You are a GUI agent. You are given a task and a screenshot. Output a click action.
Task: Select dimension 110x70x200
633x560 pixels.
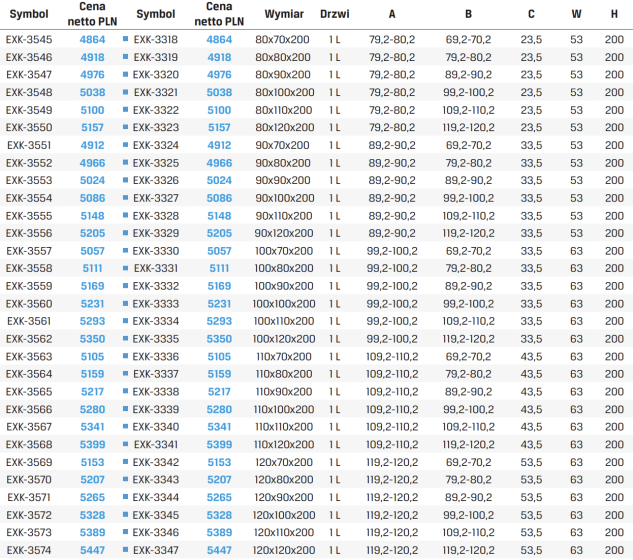(284, 357)
